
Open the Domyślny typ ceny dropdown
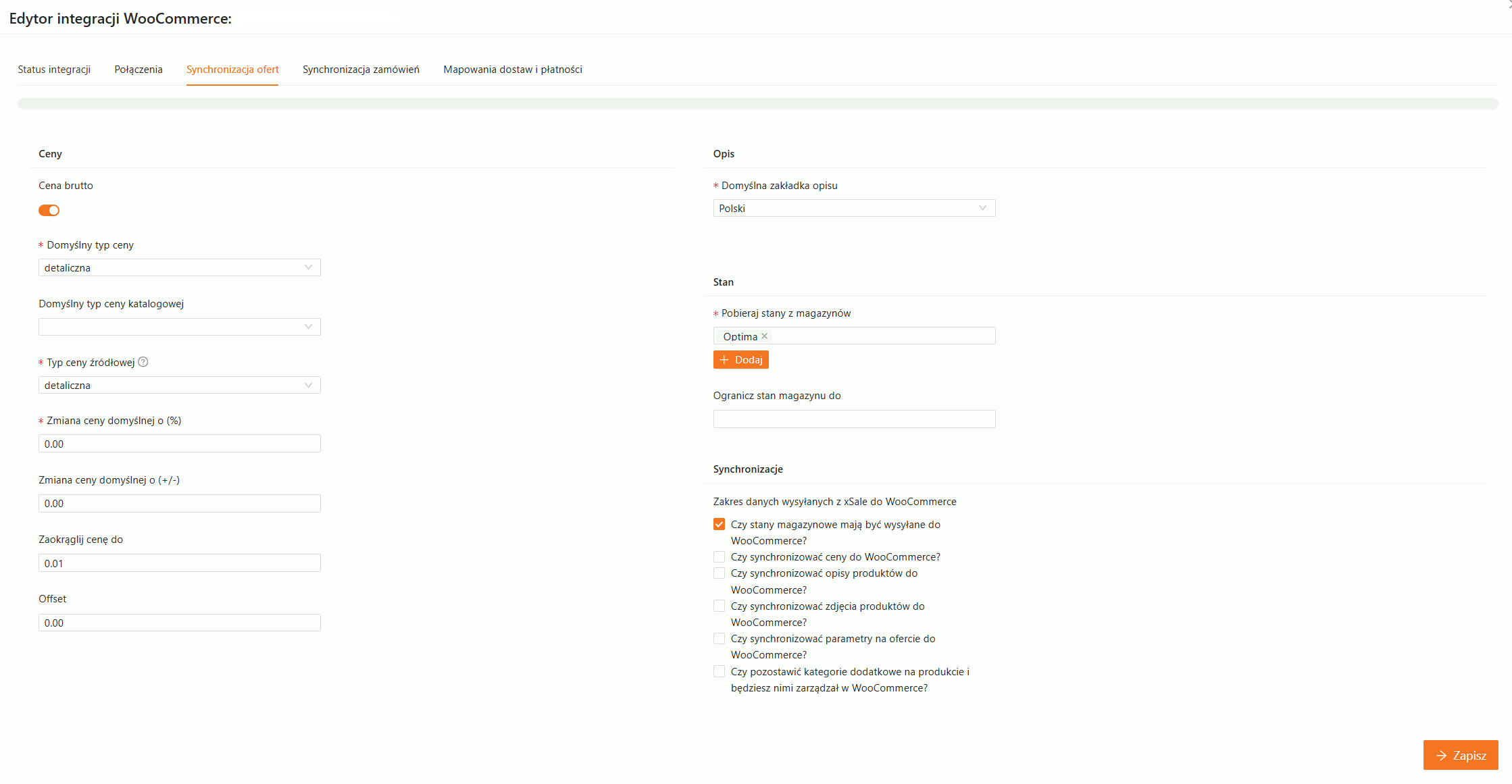click(179, 268)
